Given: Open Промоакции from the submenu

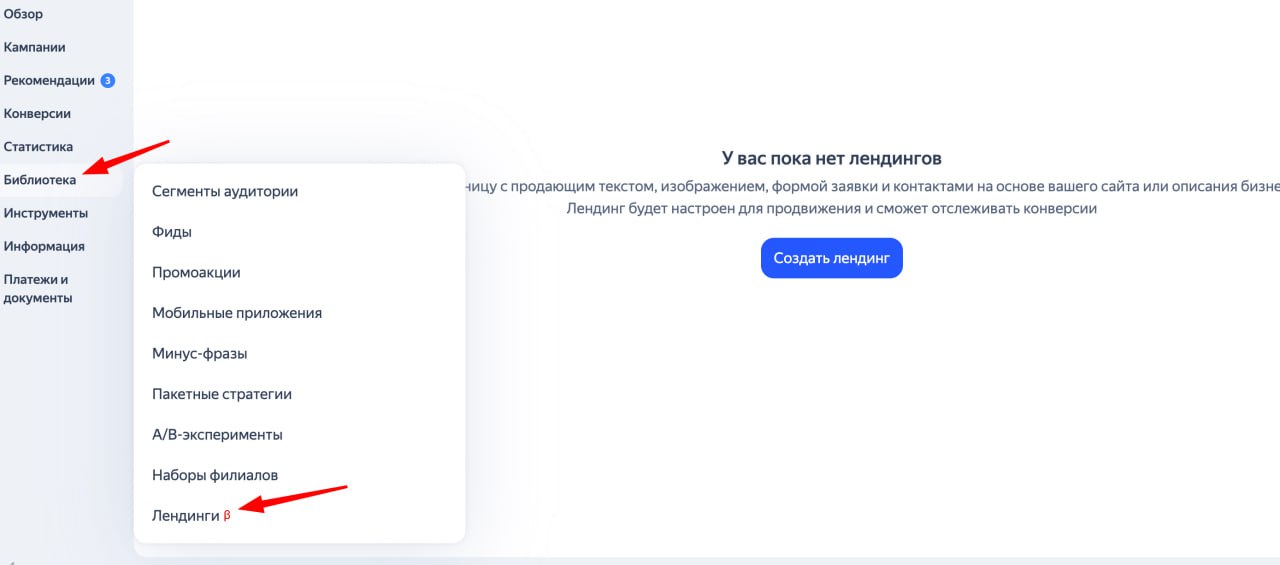Looking at the screenshot, I should click(196, 272).
